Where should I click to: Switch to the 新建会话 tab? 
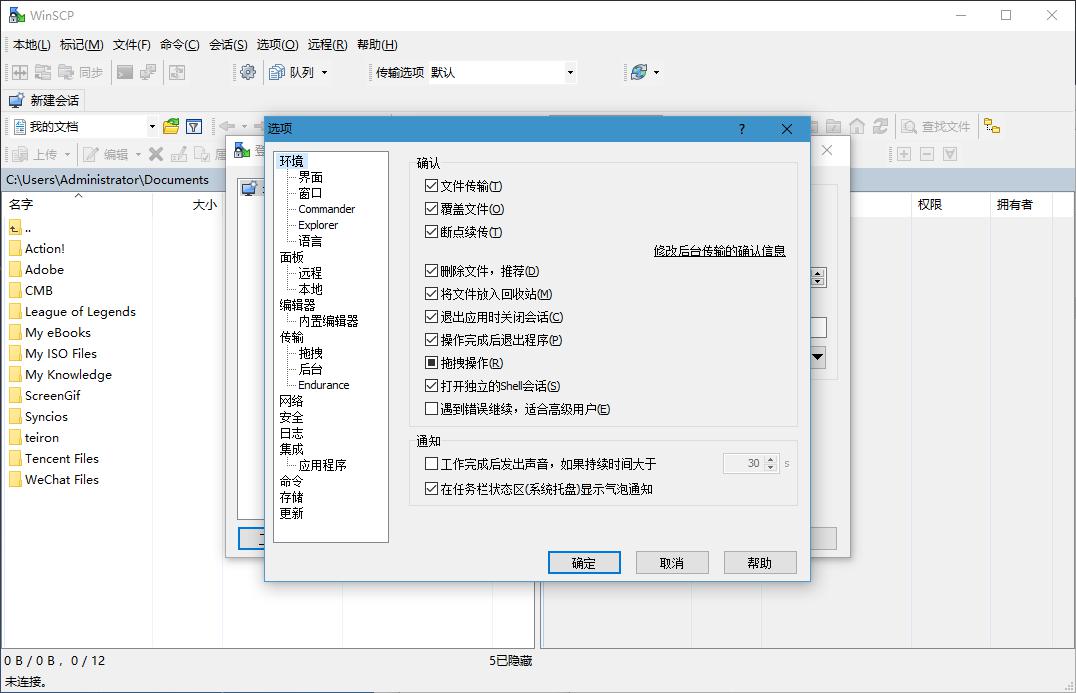[x=45, y=100]
